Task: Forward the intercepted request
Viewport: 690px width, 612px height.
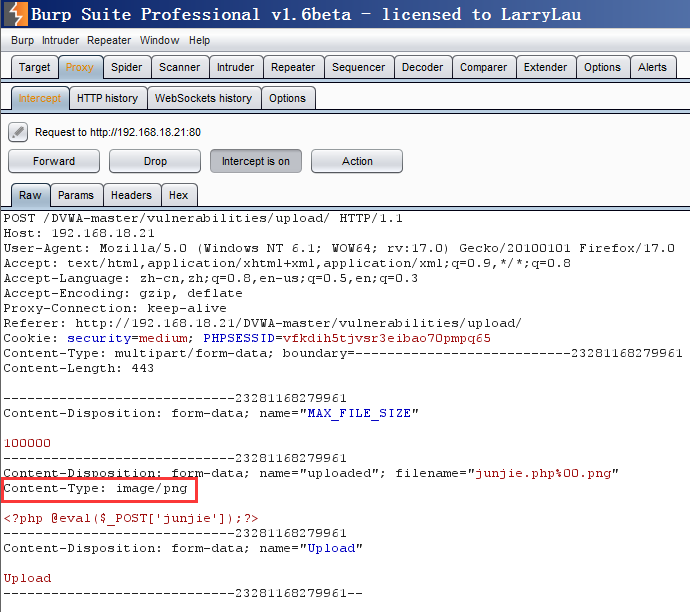Action: 54,161
